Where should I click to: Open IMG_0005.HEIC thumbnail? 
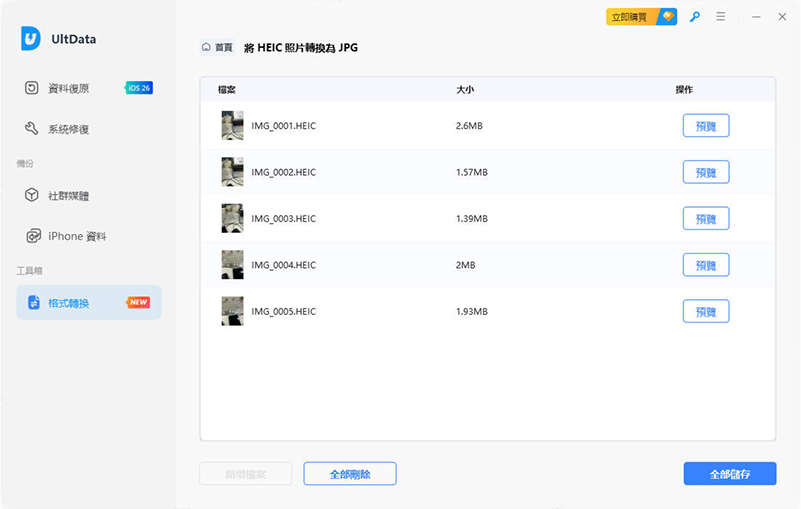(x=232, y=311)
